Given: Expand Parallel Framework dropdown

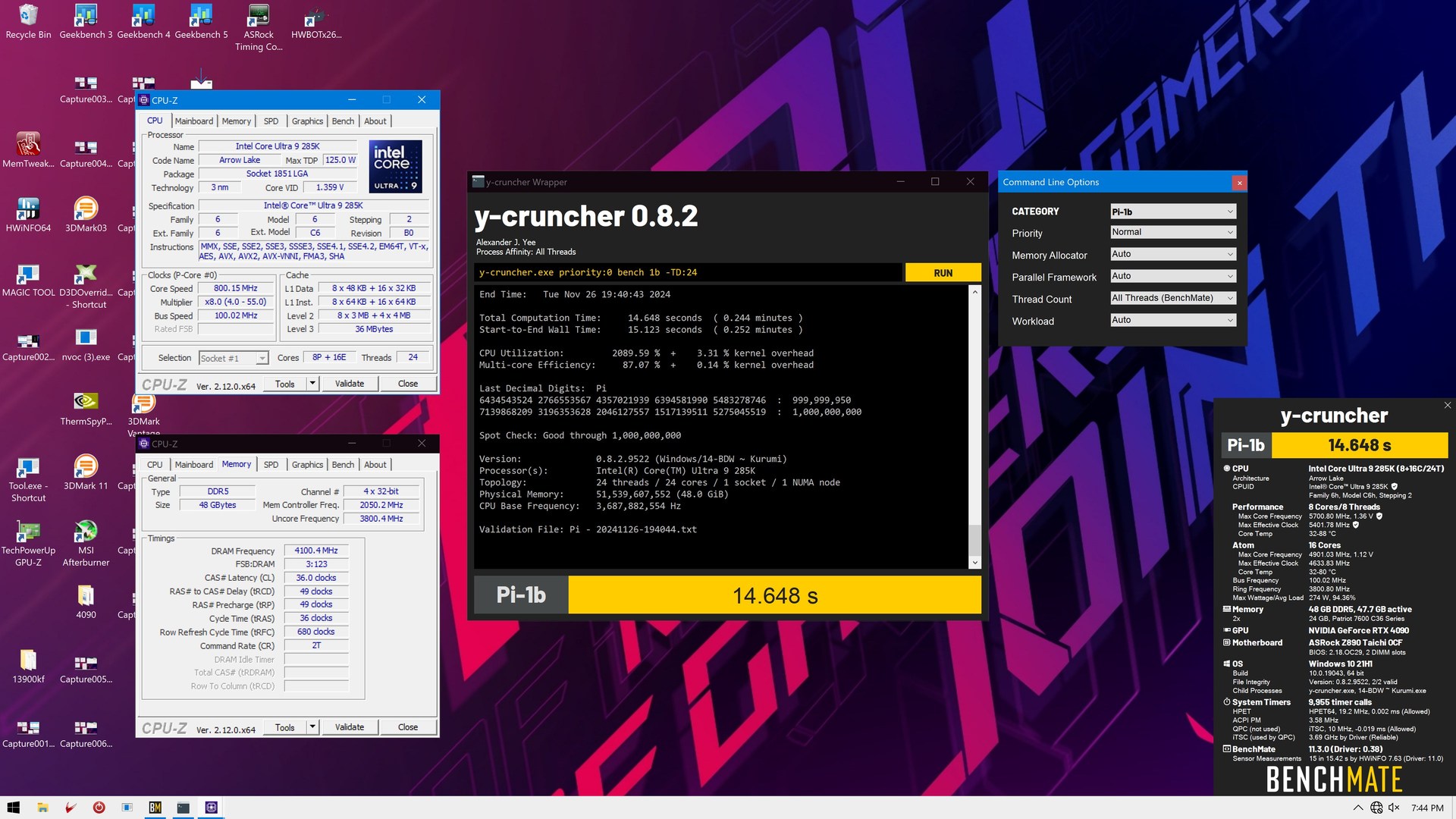Looking at the screenshot, I should [x=1172, y=276].
